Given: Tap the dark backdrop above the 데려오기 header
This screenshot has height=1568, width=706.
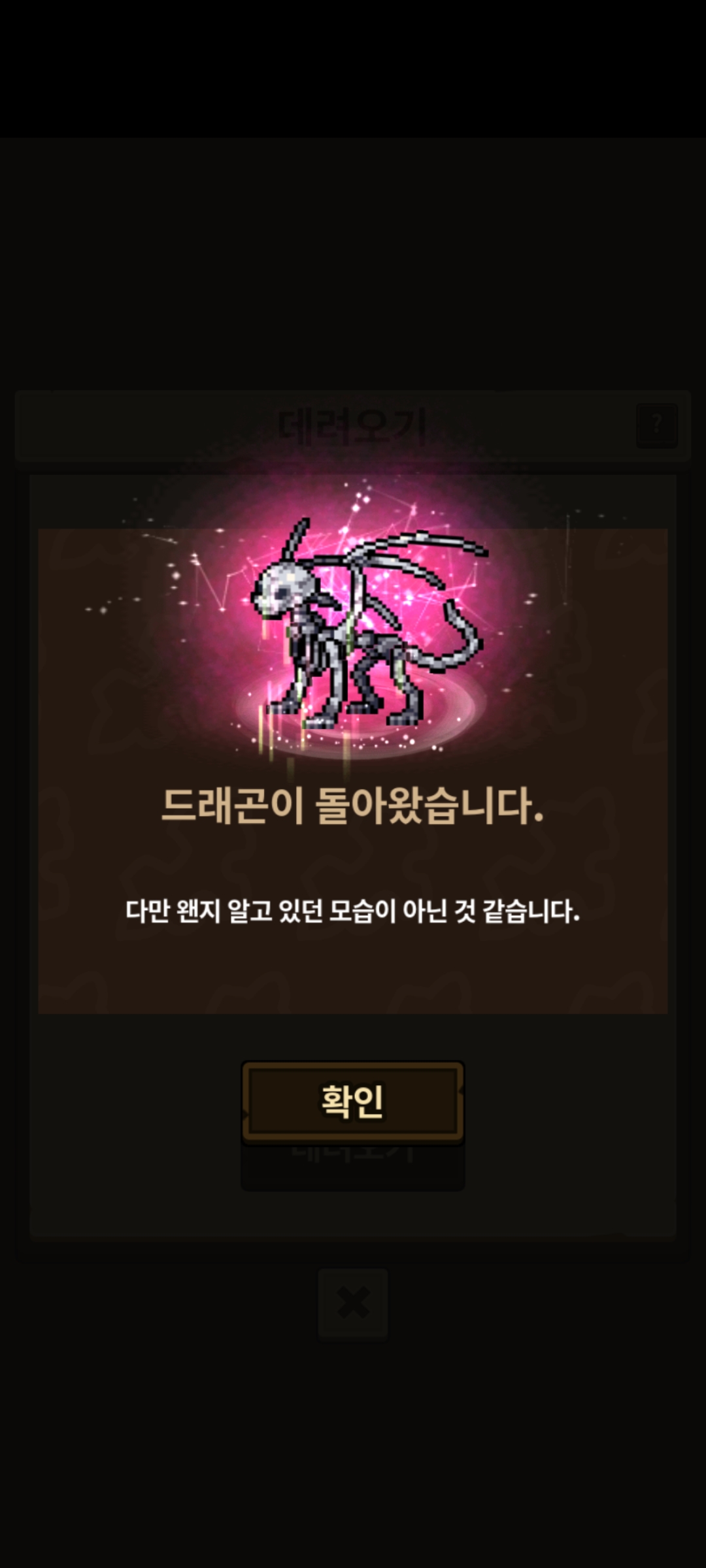Looking at the screenshot, I should click(x=353, y=261).
